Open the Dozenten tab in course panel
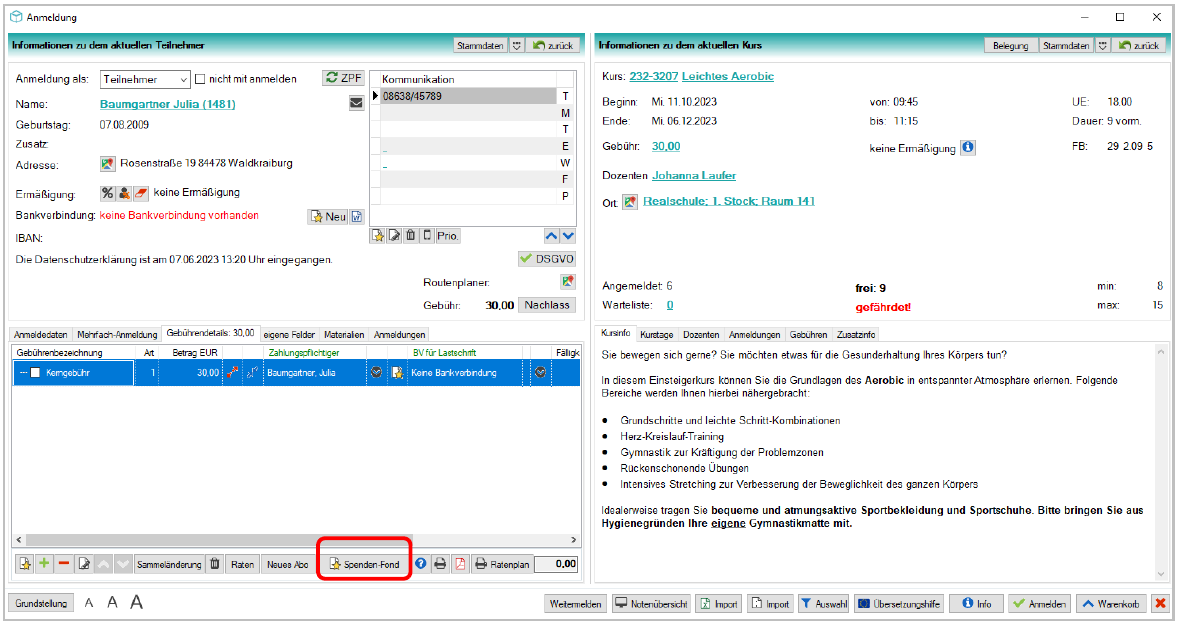The width and height of the screenshot is (1177, 623). pos(701,335)
